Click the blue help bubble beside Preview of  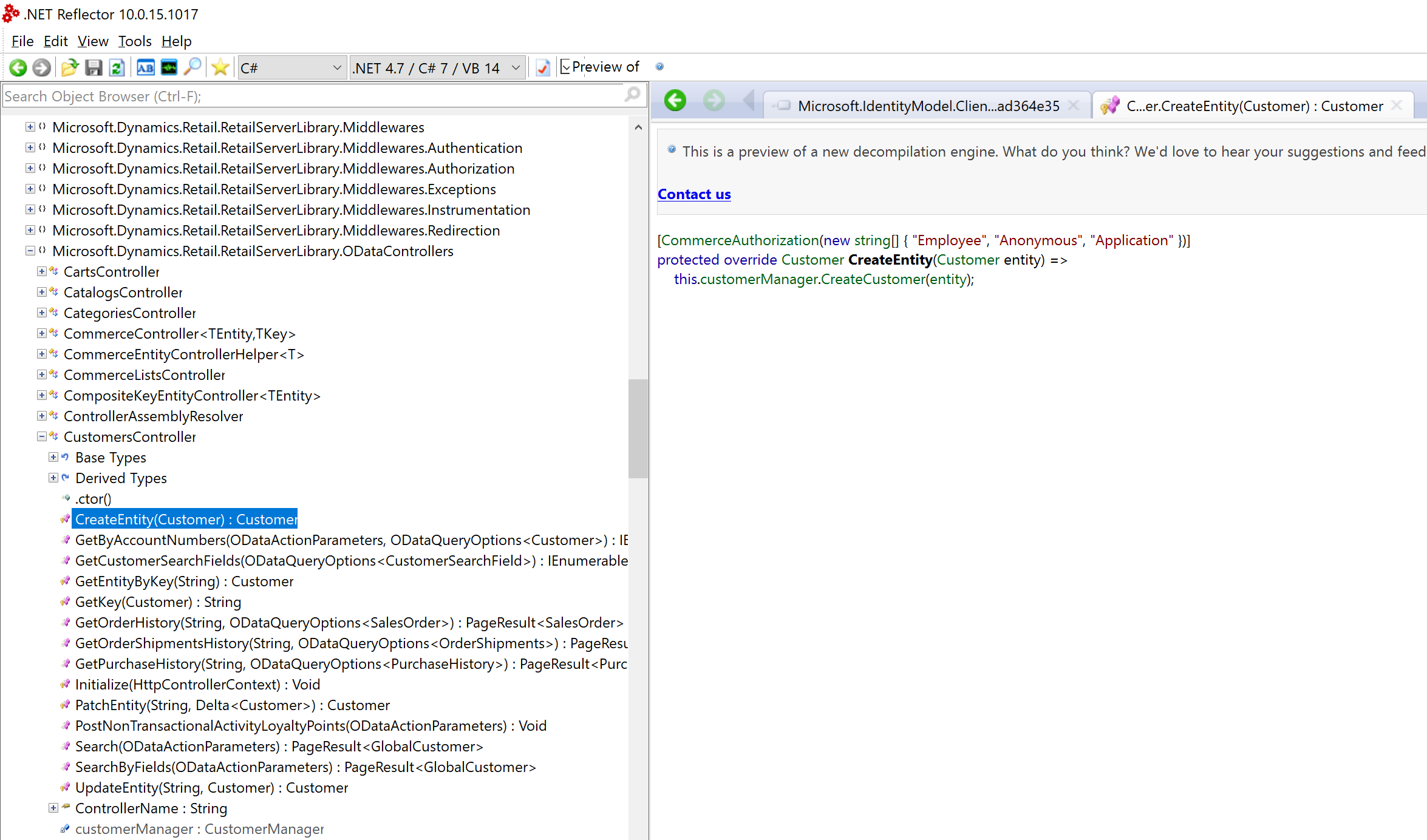[x=659, y=67]
